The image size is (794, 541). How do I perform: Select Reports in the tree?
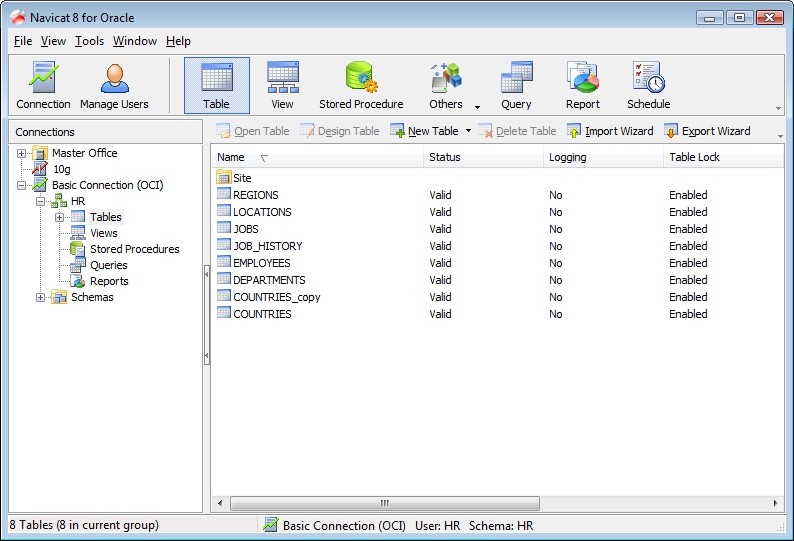tap(109, 281)
